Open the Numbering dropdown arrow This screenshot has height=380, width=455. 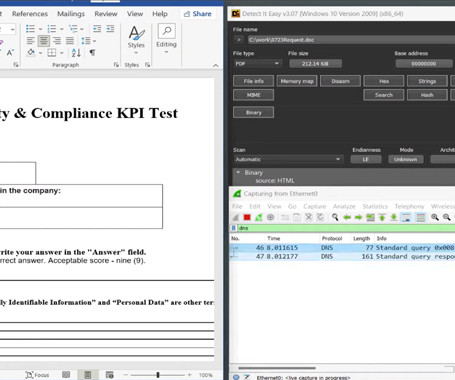tap(62, 29)
